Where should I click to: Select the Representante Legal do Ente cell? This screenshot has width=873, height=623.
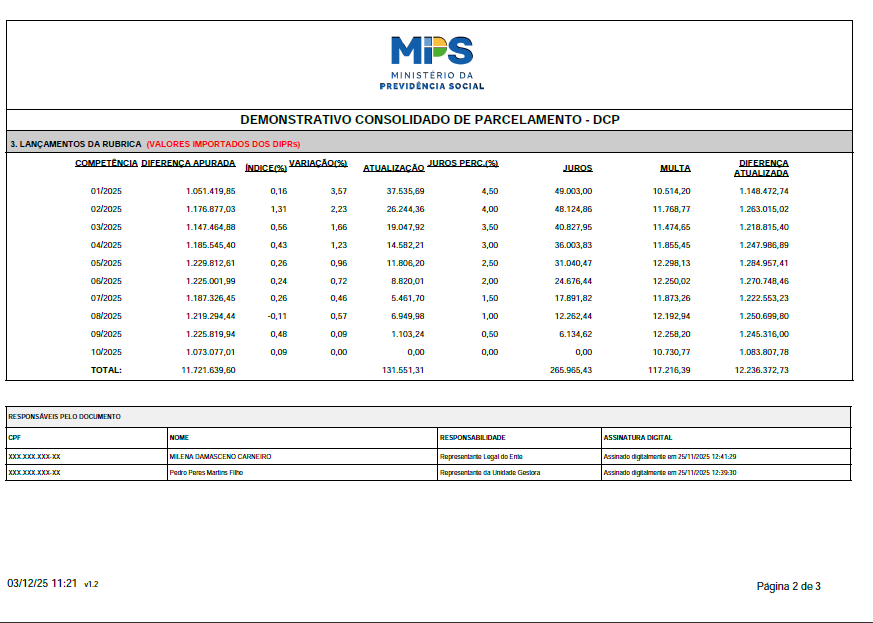click(482, 456)
